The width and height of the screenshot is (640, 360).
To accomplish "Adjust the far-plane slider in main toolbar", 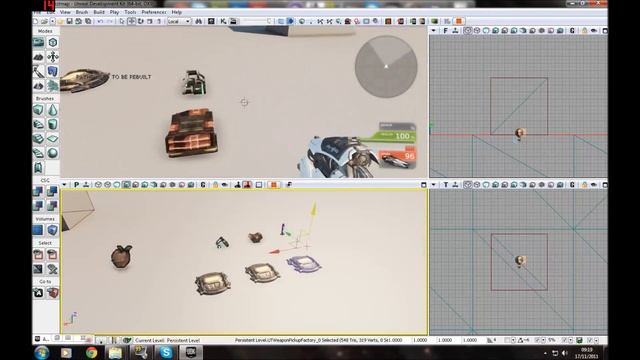I will 257,21.
